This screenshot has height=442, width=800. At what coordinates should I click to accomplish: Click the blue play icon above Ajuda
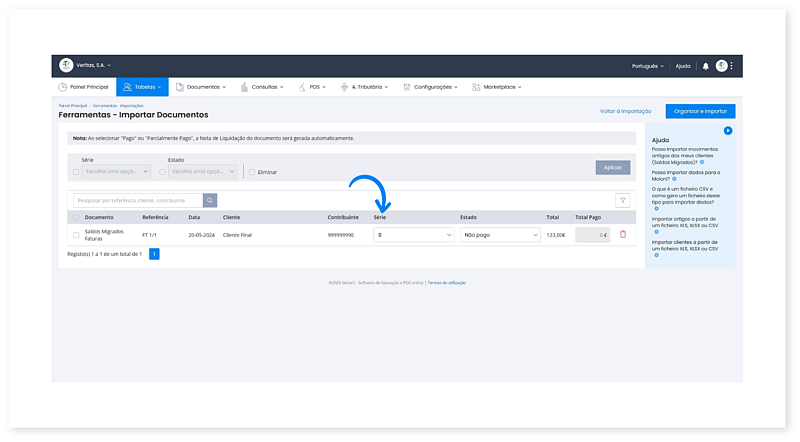click(729, 131)
